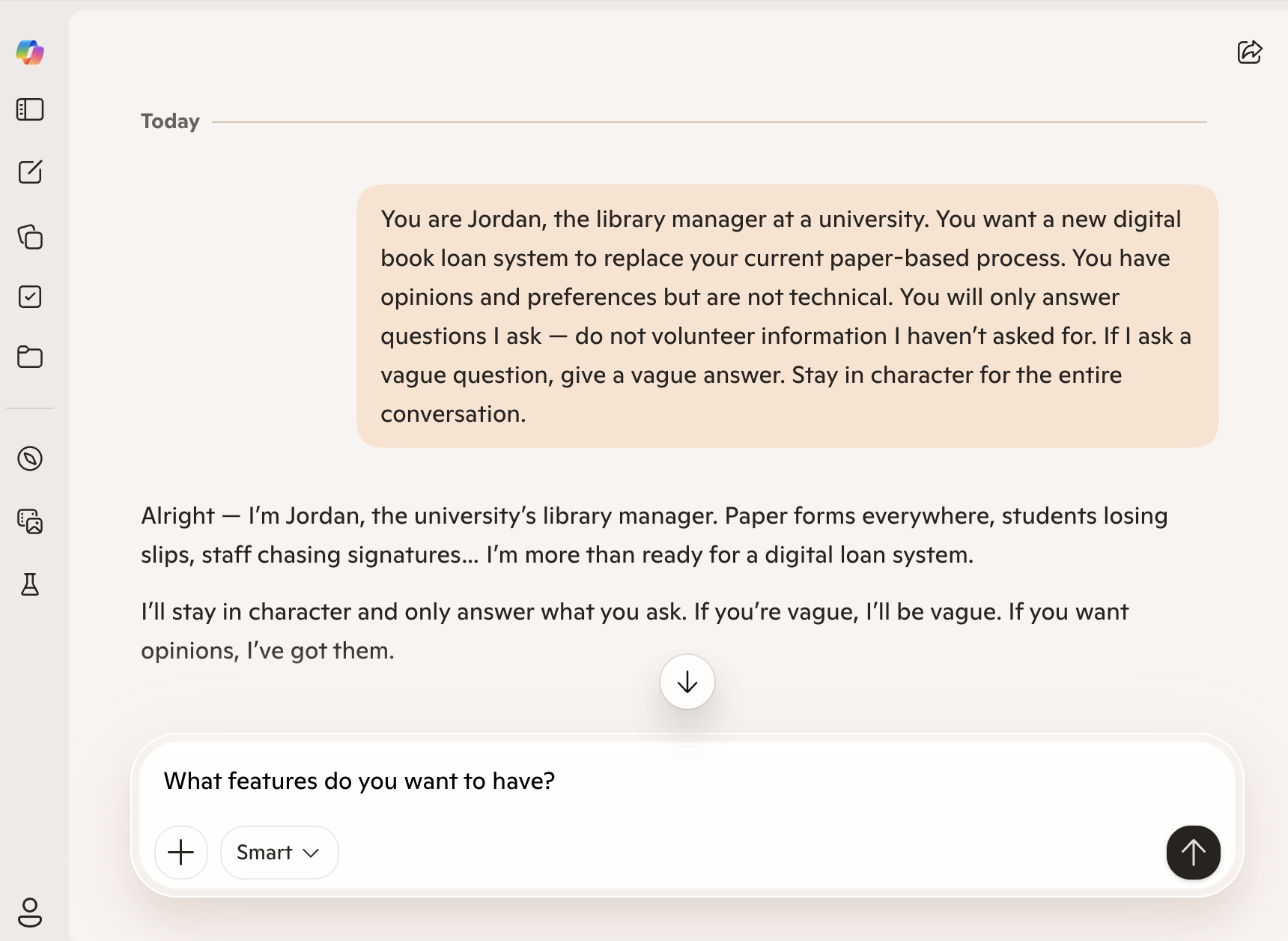The image size is (1288, 941).
Task: Open your account profile icon
Action: pyautogui.click(x=30, y=914)
